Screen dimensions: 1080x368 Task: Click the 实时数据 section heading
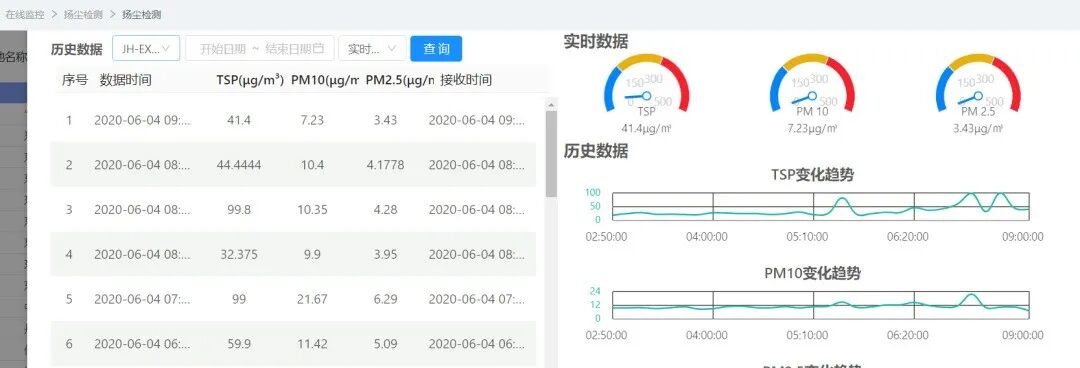596,41
